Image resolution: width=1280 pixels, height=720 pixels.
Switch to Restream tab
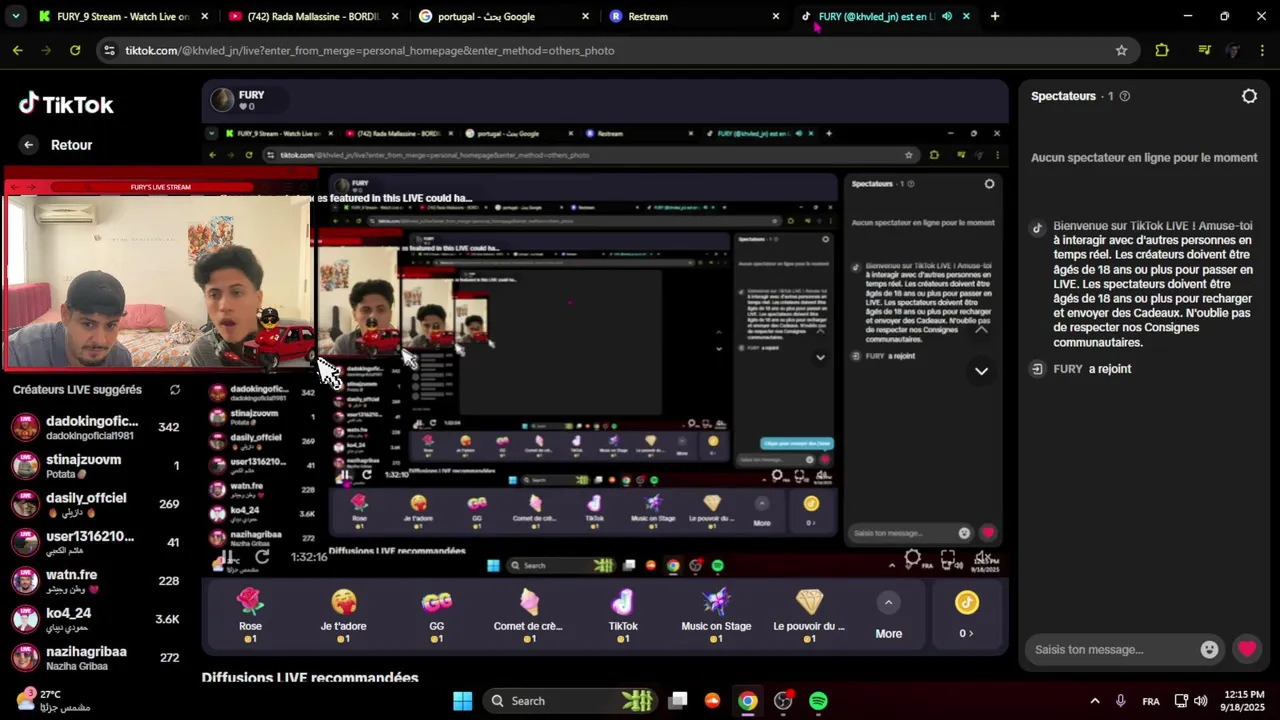tap(693, 16)
